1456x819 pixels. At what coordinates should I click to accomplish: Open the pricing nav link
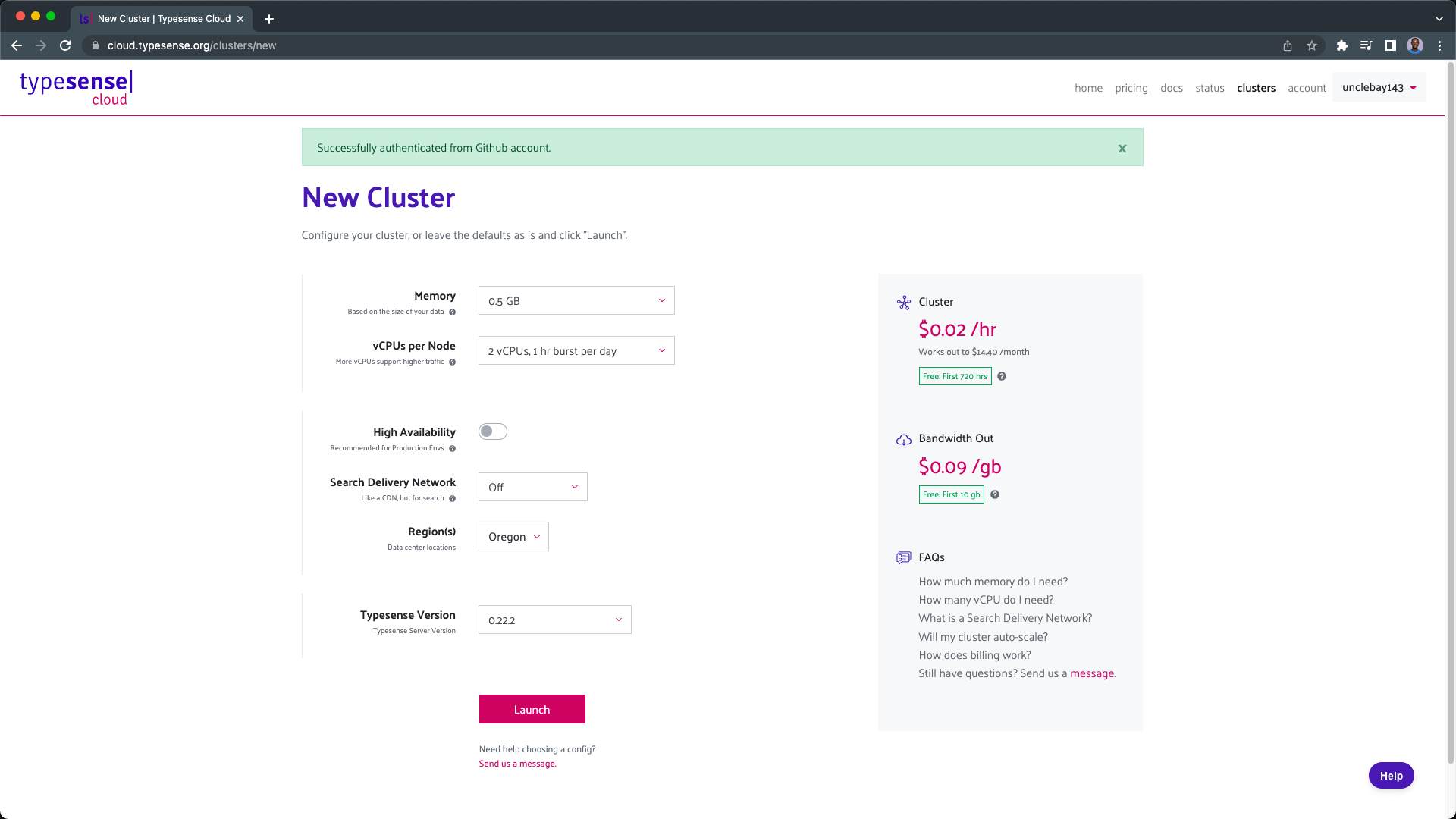click(1131, 88)
